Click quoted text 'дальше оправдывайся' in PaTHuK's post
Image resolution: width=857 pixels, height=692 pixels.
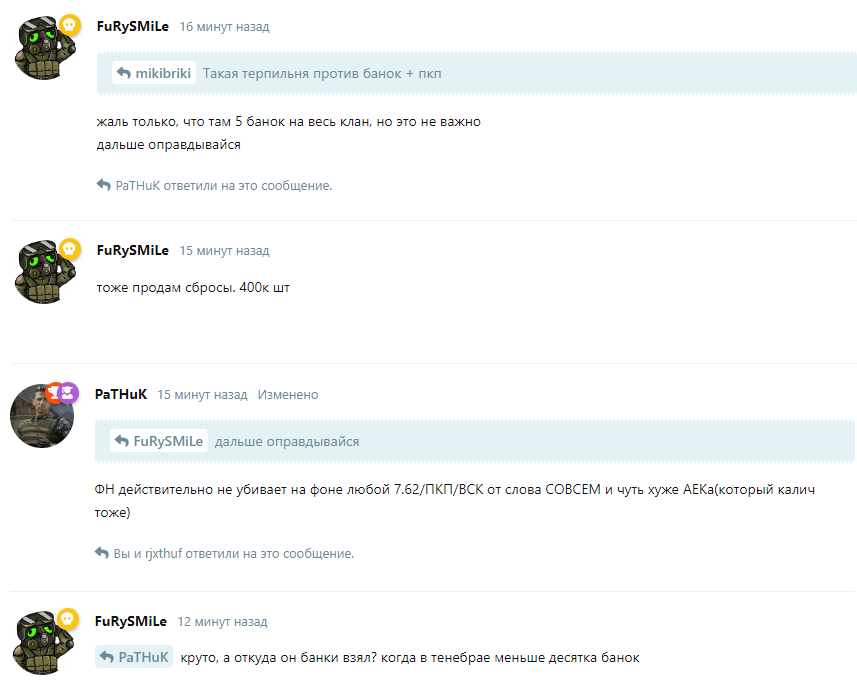287,441
